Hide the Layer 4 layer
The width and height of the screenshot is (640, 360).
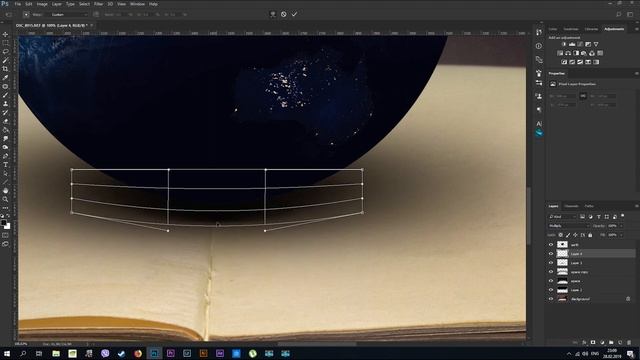(x=551, y=254)
